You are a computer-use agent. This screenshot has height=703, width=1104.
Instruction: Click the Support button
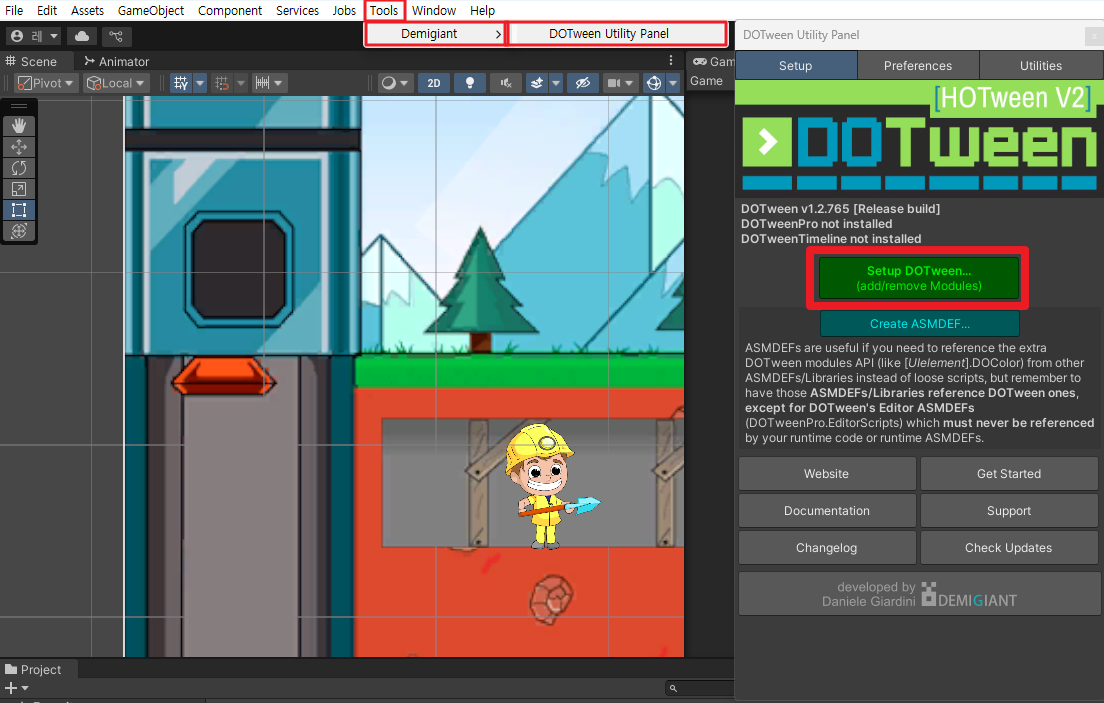pos(1008,511)
